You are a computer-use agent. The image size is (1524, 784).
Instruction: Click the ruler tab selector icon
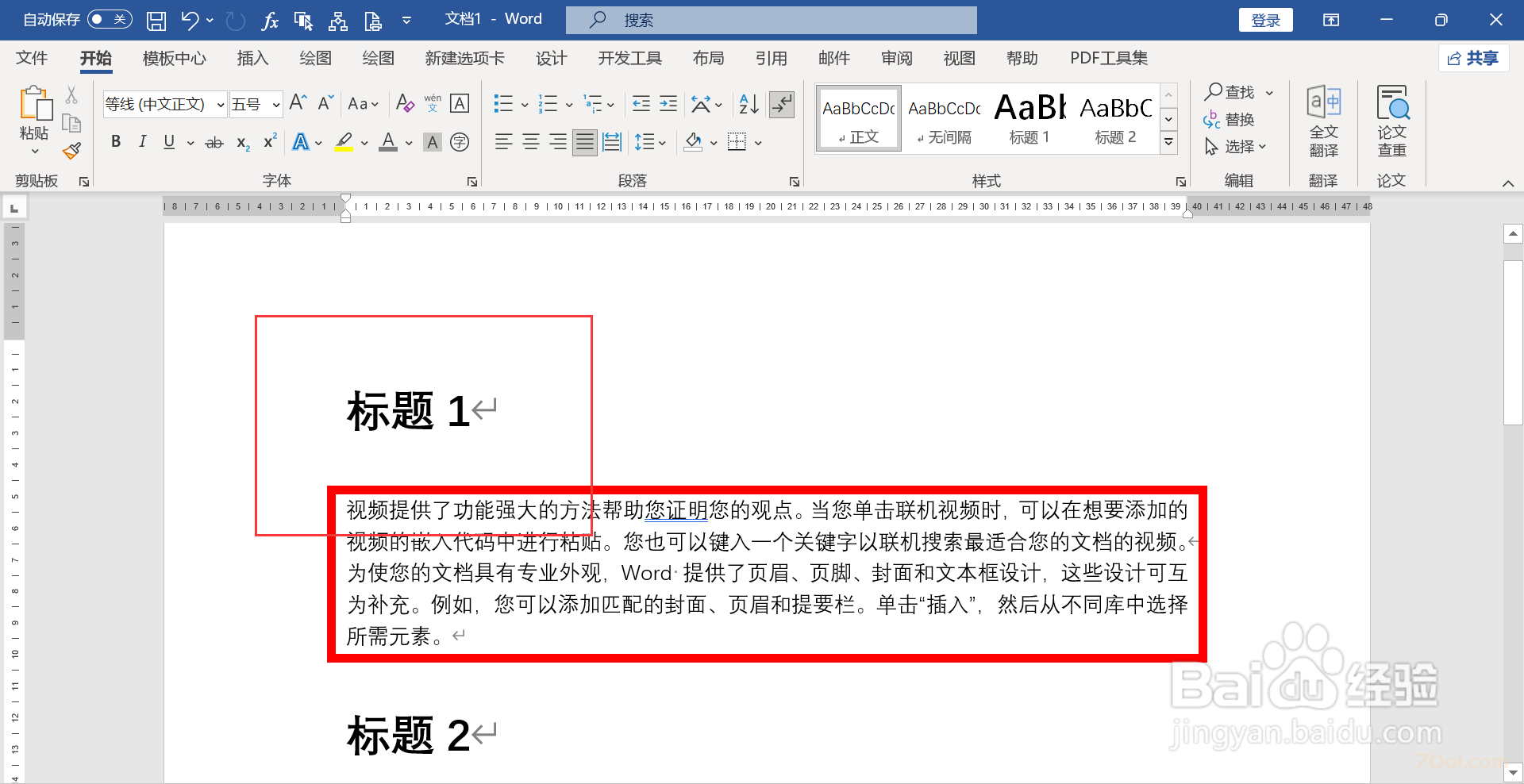tap(14, 208)
